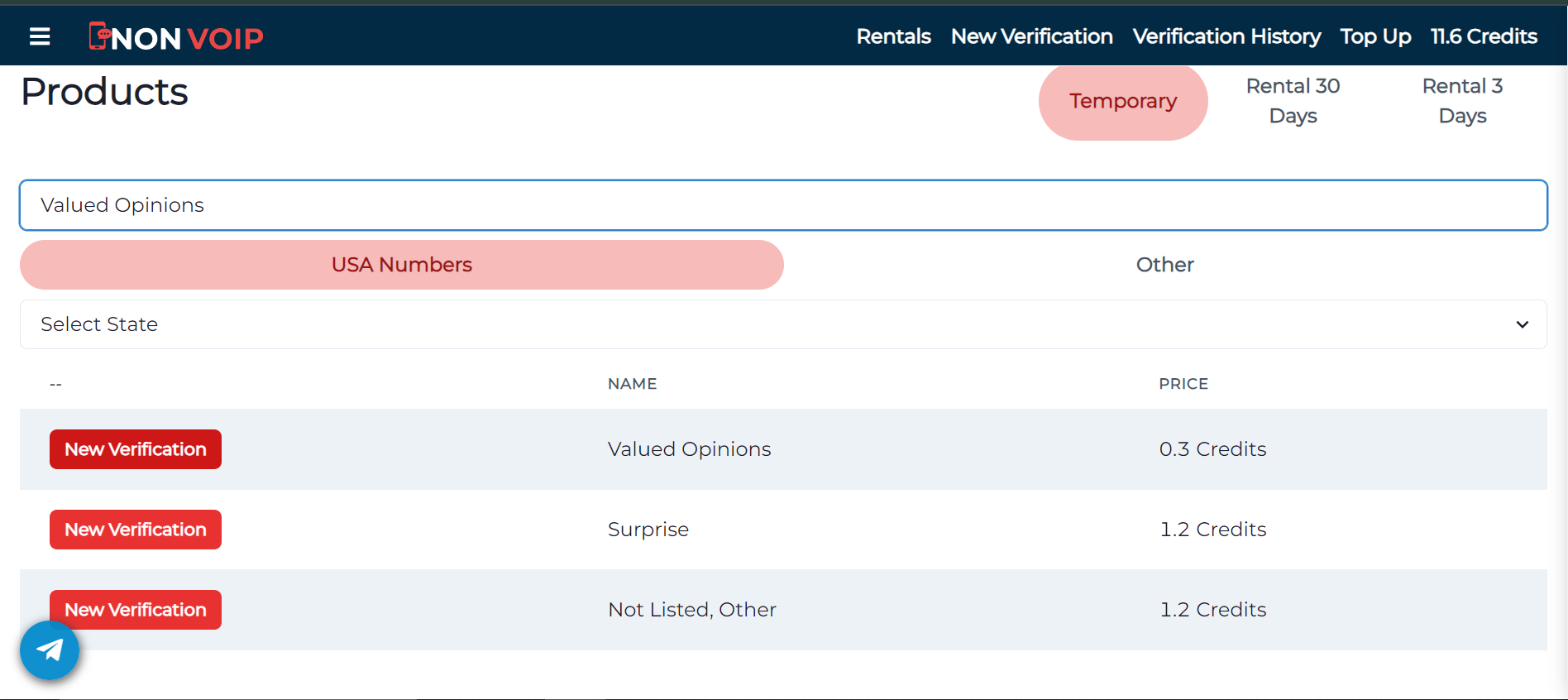Go to Rentals in the navbar
This screenshot has height=700, width=1568.
point(893,36)
